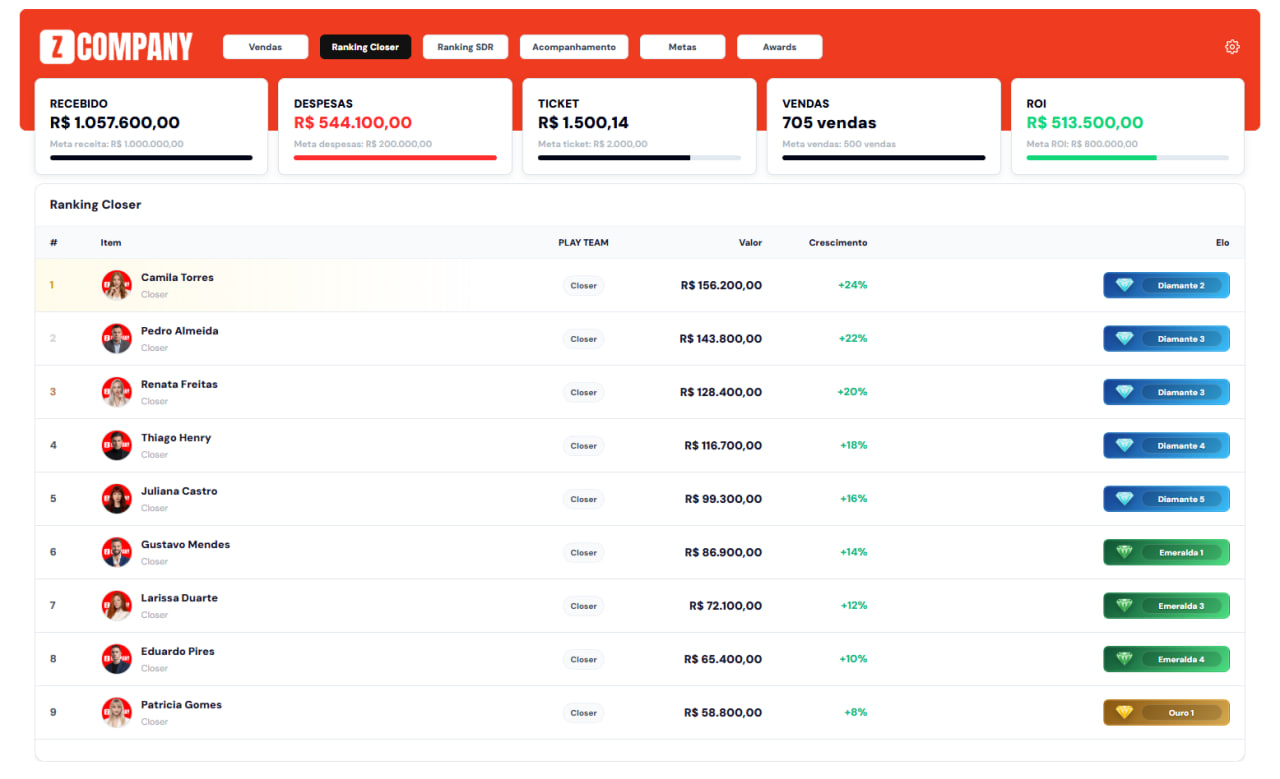Click the Closer tag in Thiago Henry row

coord(583,445)
